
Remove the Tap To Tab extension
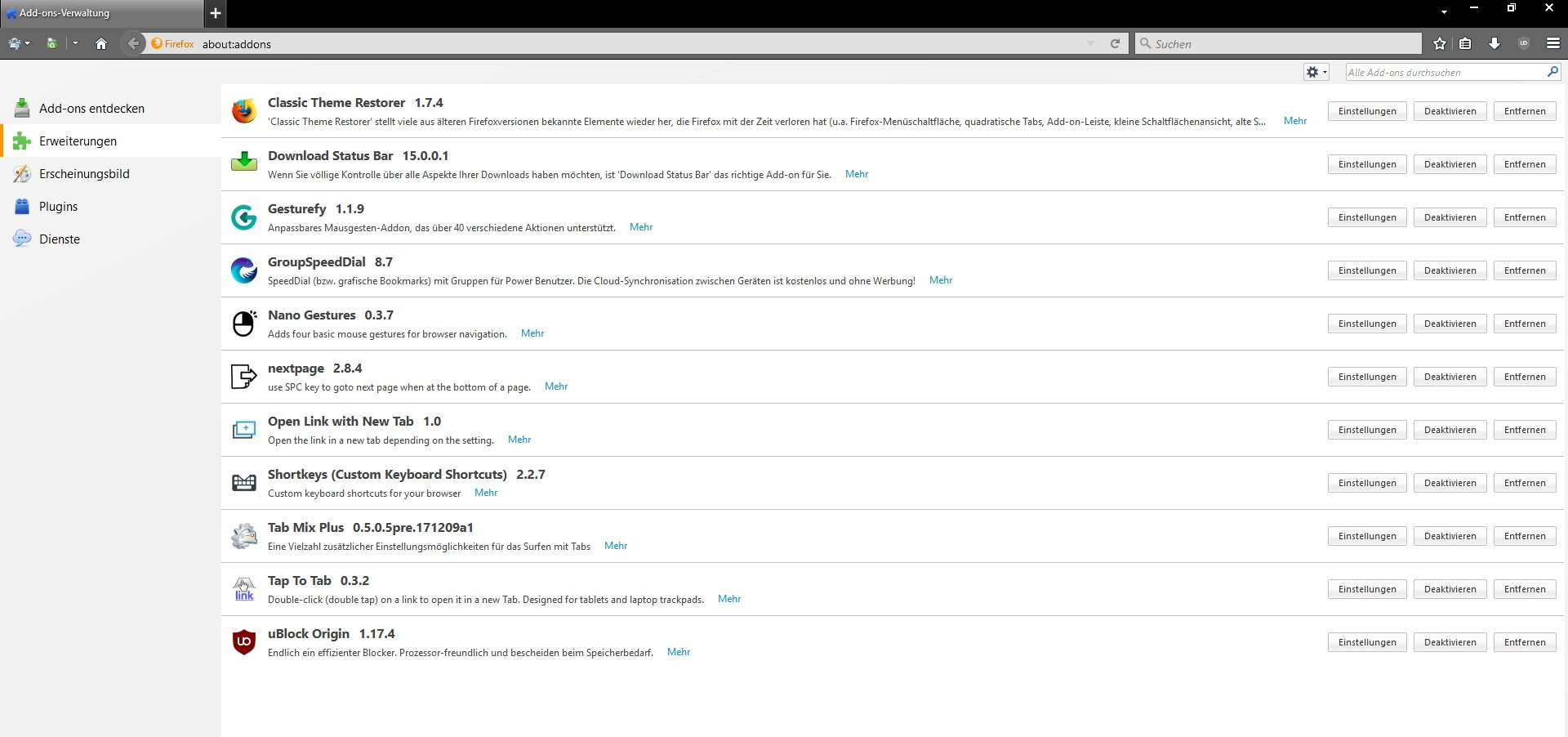(1525, 589)
